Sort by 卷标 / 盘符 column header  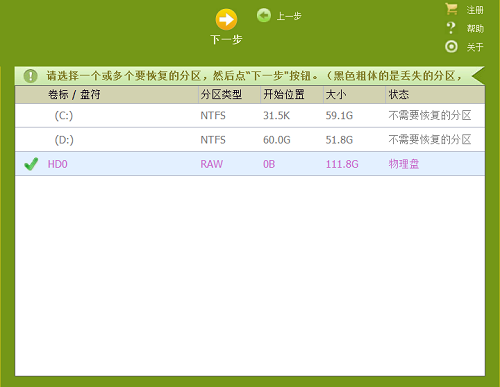[x=107, y=95]
